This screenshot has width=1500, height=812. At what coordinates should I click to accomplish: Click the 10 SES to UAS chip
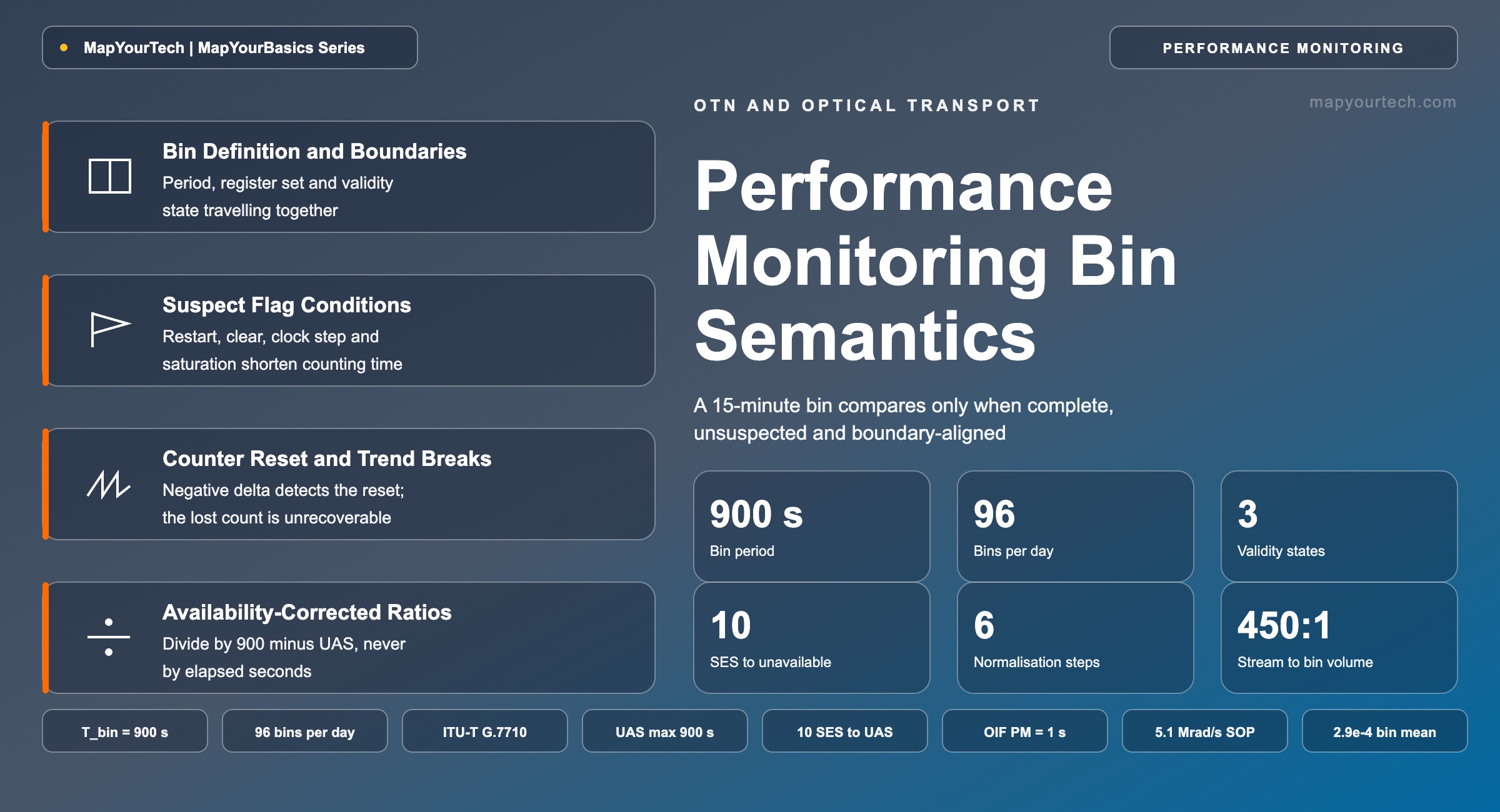pos(845,731)
